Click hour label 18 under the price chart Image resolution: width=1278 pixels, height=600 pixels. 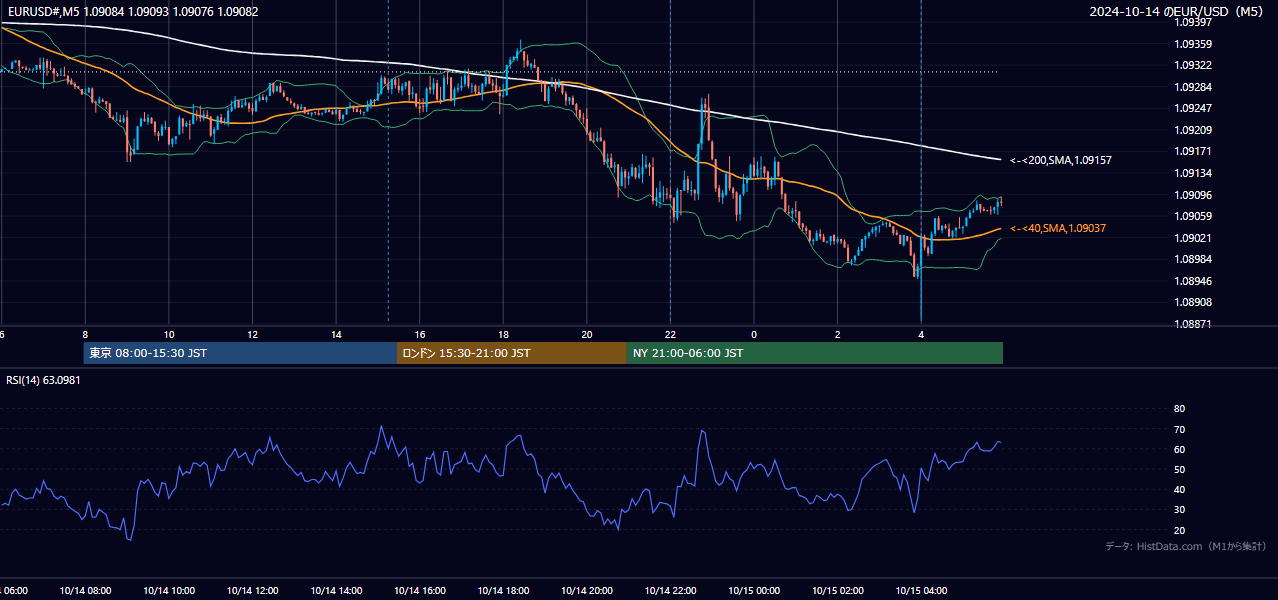pyautogui.click(x=503, y=334)
